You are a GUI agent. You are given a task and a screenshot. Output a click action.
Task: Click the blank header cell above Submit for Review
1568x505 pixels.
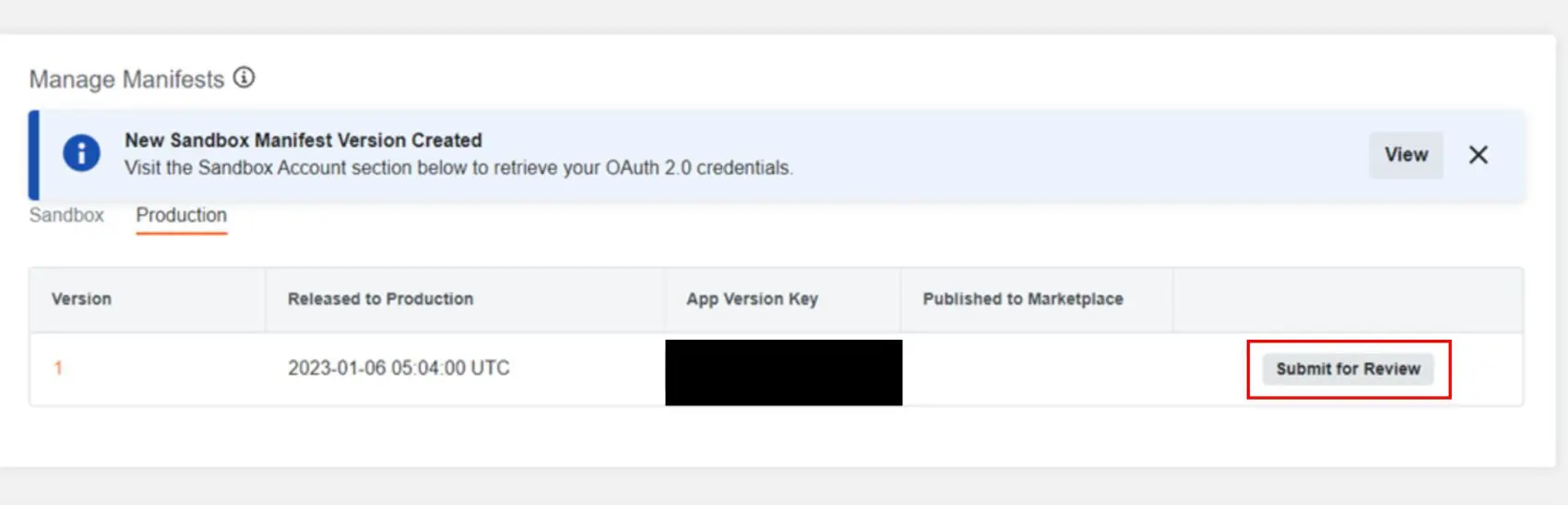(1348, 299)
